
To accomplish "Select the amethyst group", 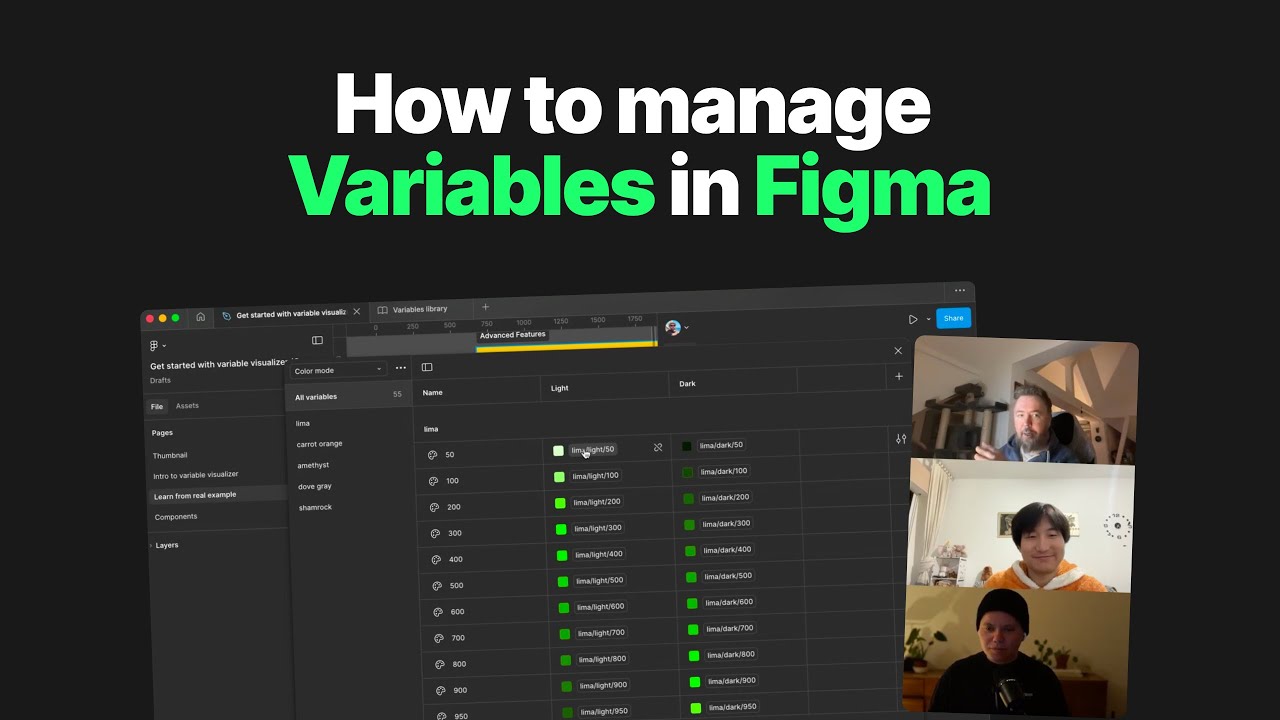I will (313, 465).
